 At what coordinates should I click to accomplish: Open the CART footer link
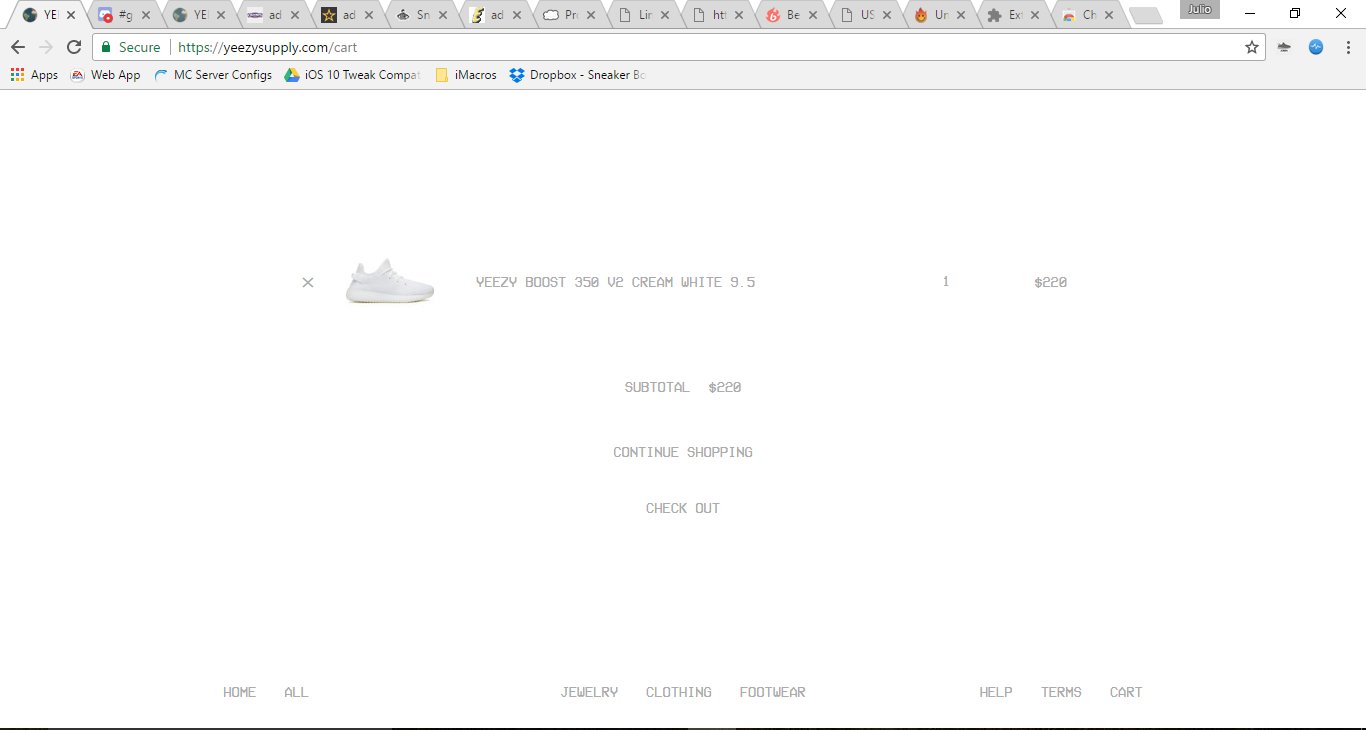click(x=1126, y=692)
